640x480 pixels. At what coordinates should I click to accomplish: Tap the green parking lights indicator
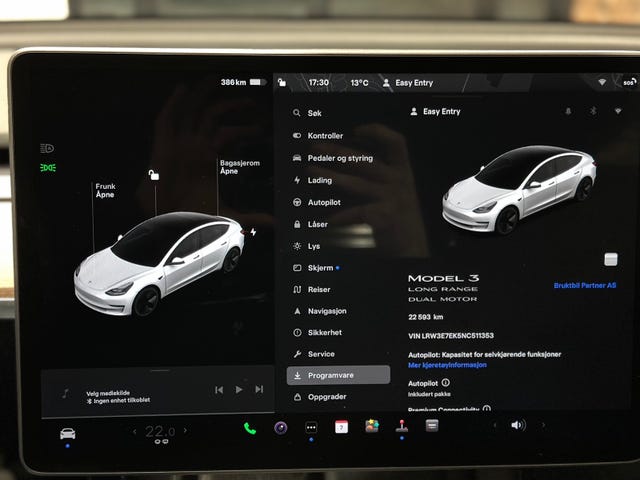click(48, 168)
